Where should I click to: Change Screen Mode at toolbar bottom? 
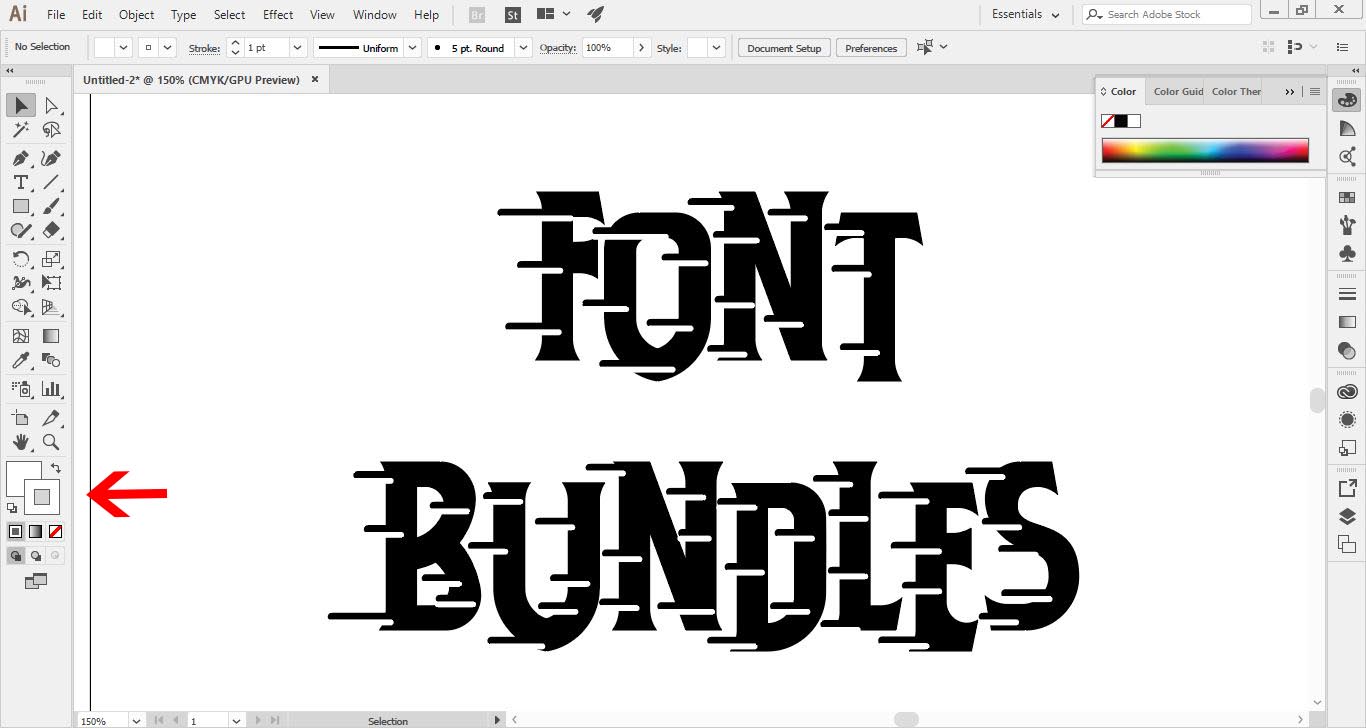(x=36, y=581)
